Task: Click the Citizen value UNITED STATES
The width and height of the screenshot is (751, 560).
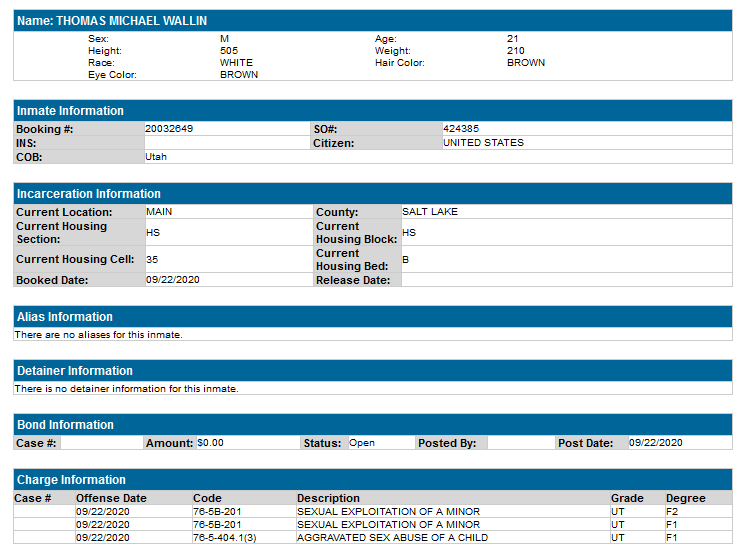Action: (x=483, y=143)
